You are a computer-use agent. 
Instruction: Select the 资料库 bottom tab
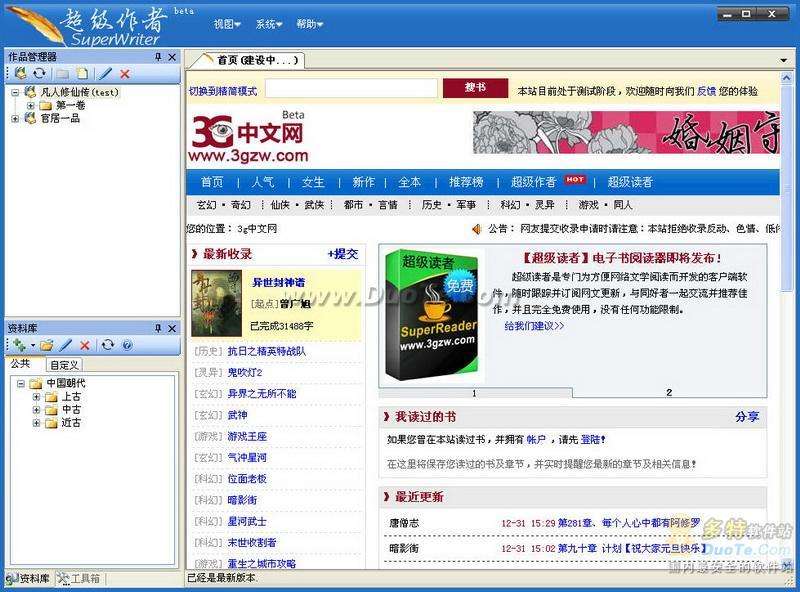29,579
